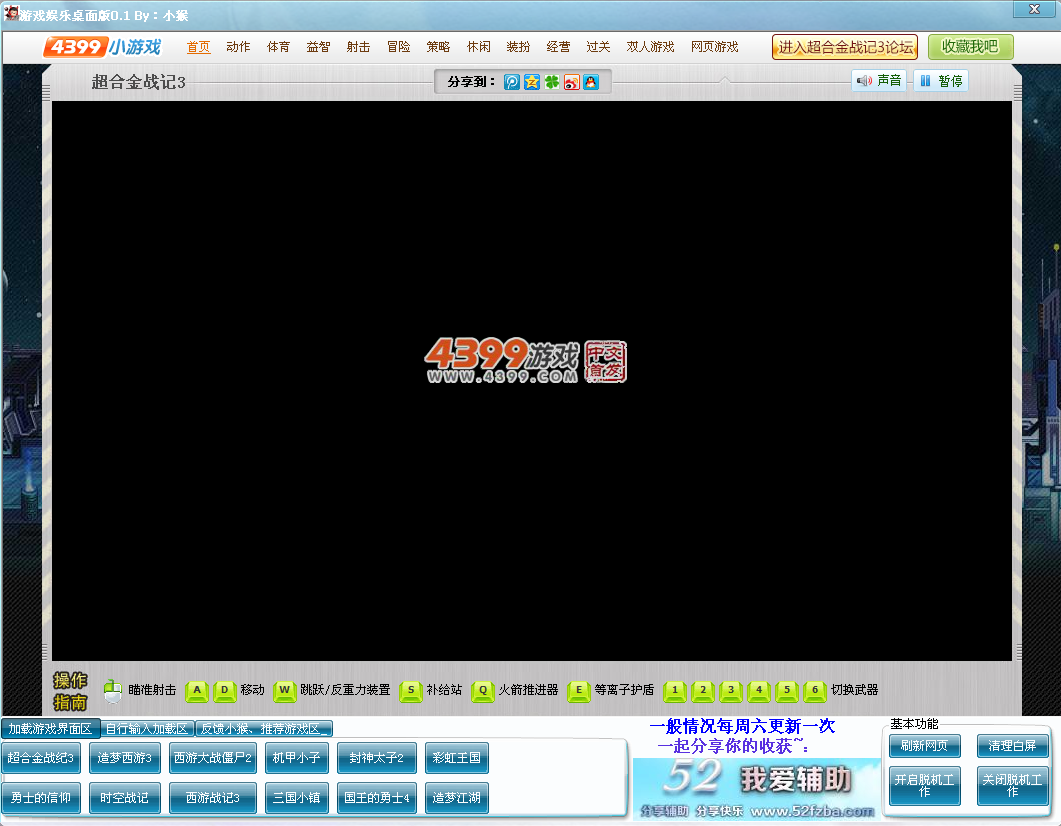Open the 双人游戏 category
This screenshot has height=826, width=1061.
pyautogui.click(x=650, y=47)
